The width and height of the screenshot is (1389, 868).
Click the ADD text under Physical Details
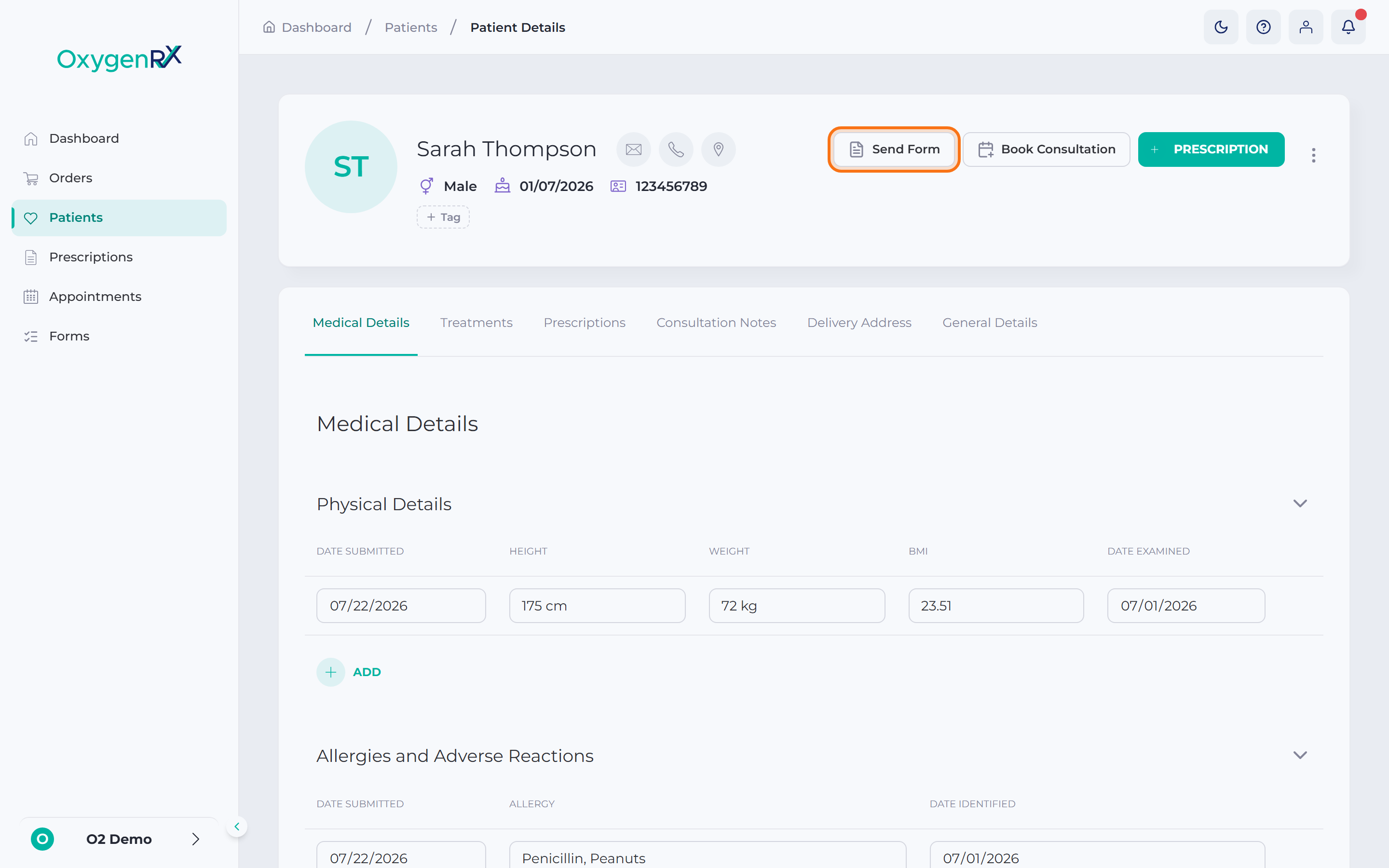pyautogui.click(x=367, y=672)
